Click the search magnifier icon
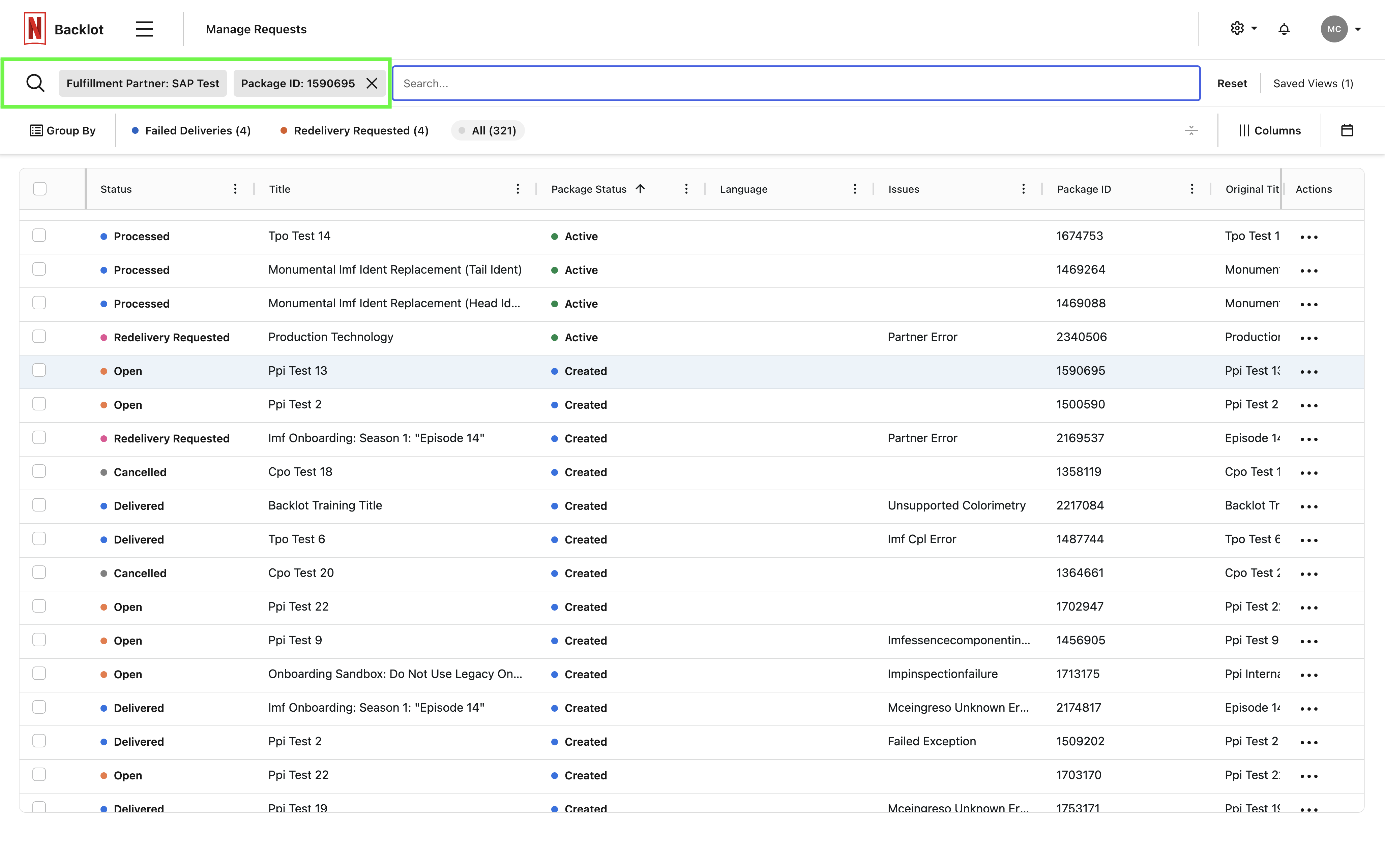 tap(35, 83)
